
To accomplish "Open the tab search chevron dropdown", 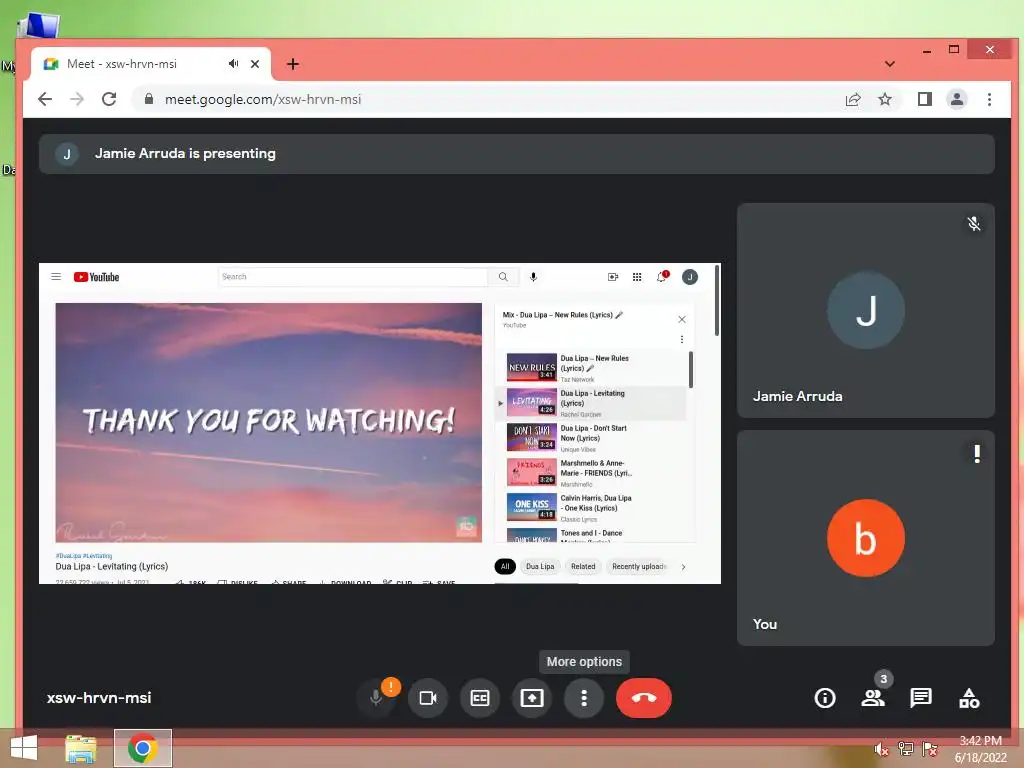I will [889, 64].
